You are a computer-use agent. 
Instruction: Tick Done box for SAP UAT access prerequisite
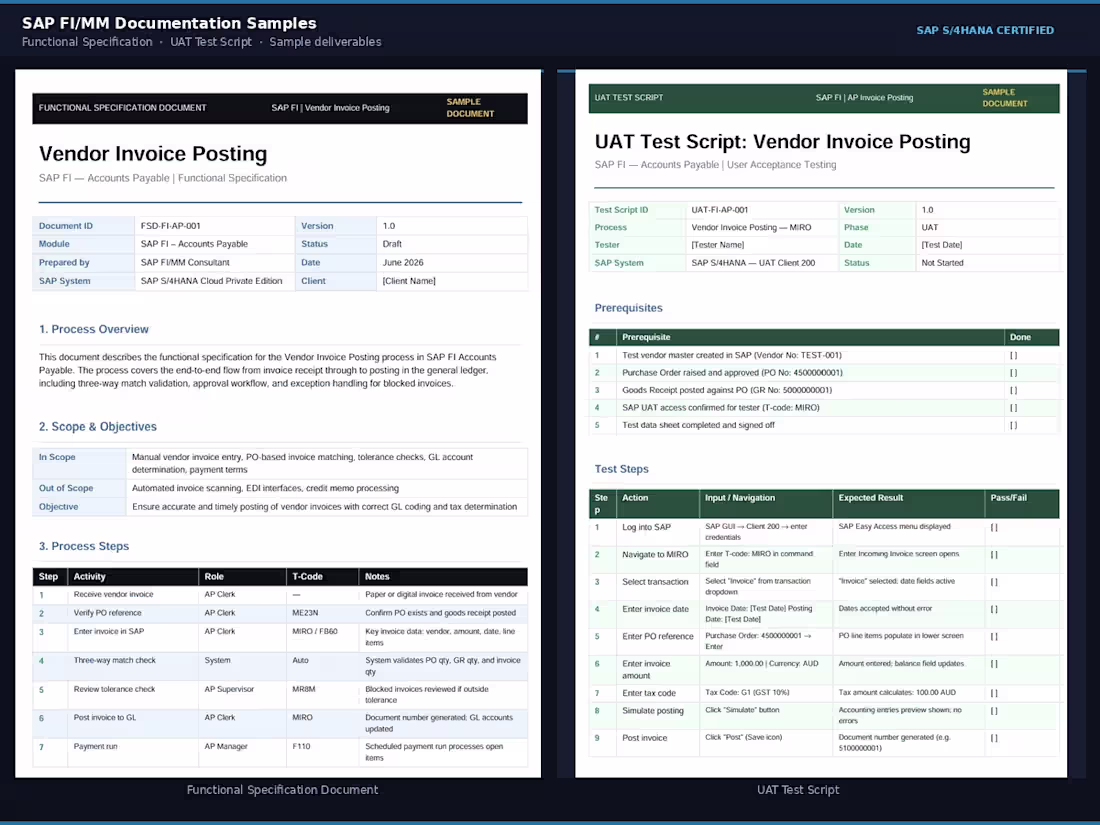tap(1013, 408)
